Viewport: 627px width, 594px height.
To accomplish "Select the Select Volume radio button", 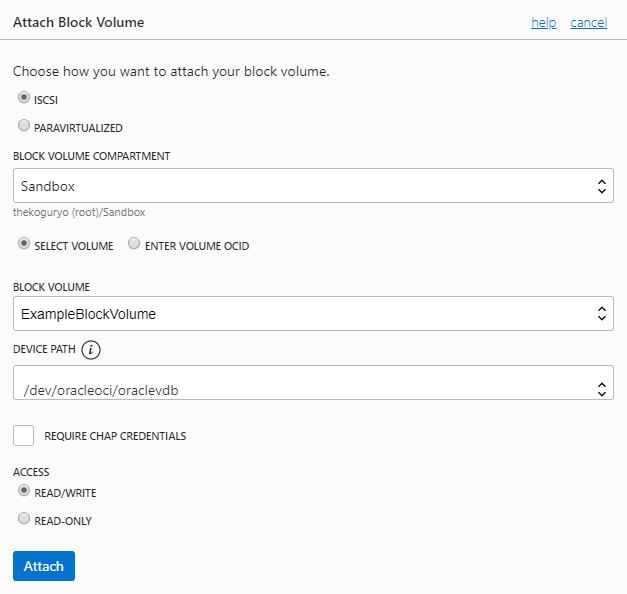I will point(24,244).
